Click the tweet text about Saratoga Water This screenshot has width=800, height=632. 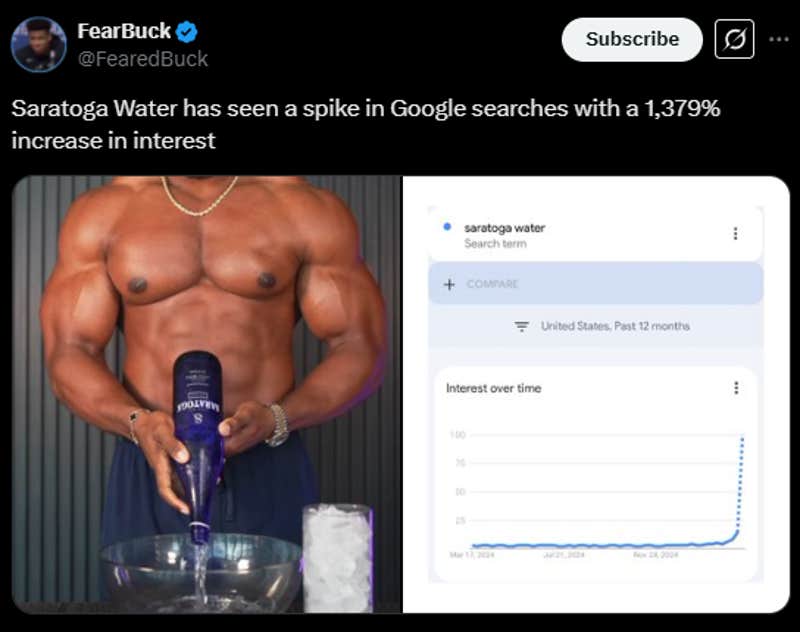click(x=365, y=124)
